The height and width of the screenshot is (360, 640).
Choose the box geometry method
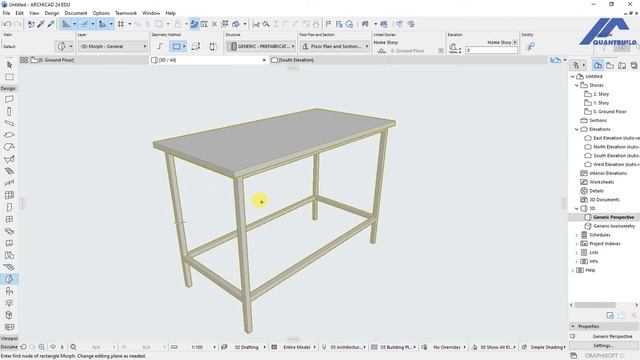(x=196, y=46)
